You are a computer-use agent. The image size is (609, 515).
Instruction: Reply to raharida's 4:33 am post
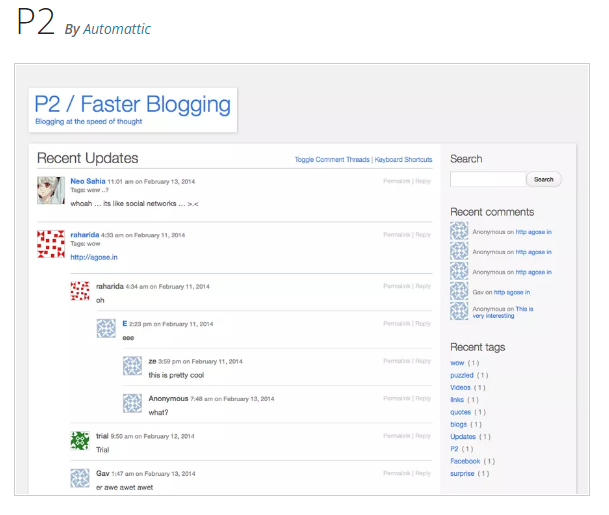423,235
